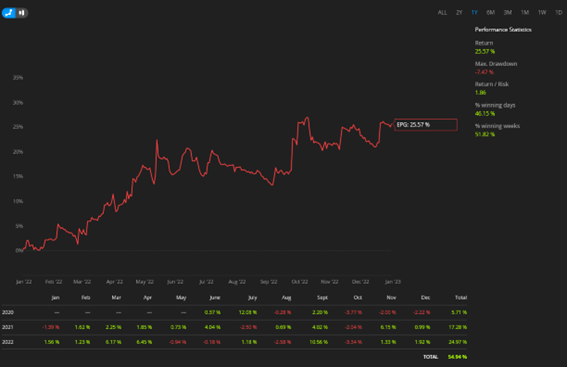The image size is (567, 367).
Task: Click 2022 Mar value 6.17 %
Action: [114, 342]
